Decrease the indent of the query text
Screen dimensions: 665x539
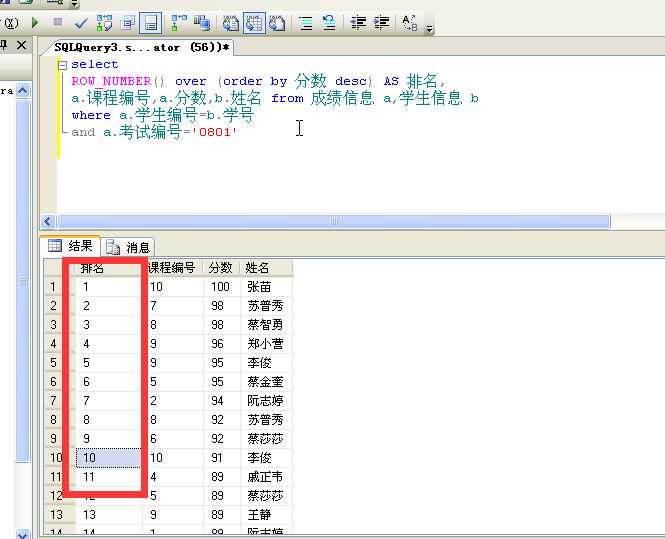pyautogui.click(x=358, y=22)
